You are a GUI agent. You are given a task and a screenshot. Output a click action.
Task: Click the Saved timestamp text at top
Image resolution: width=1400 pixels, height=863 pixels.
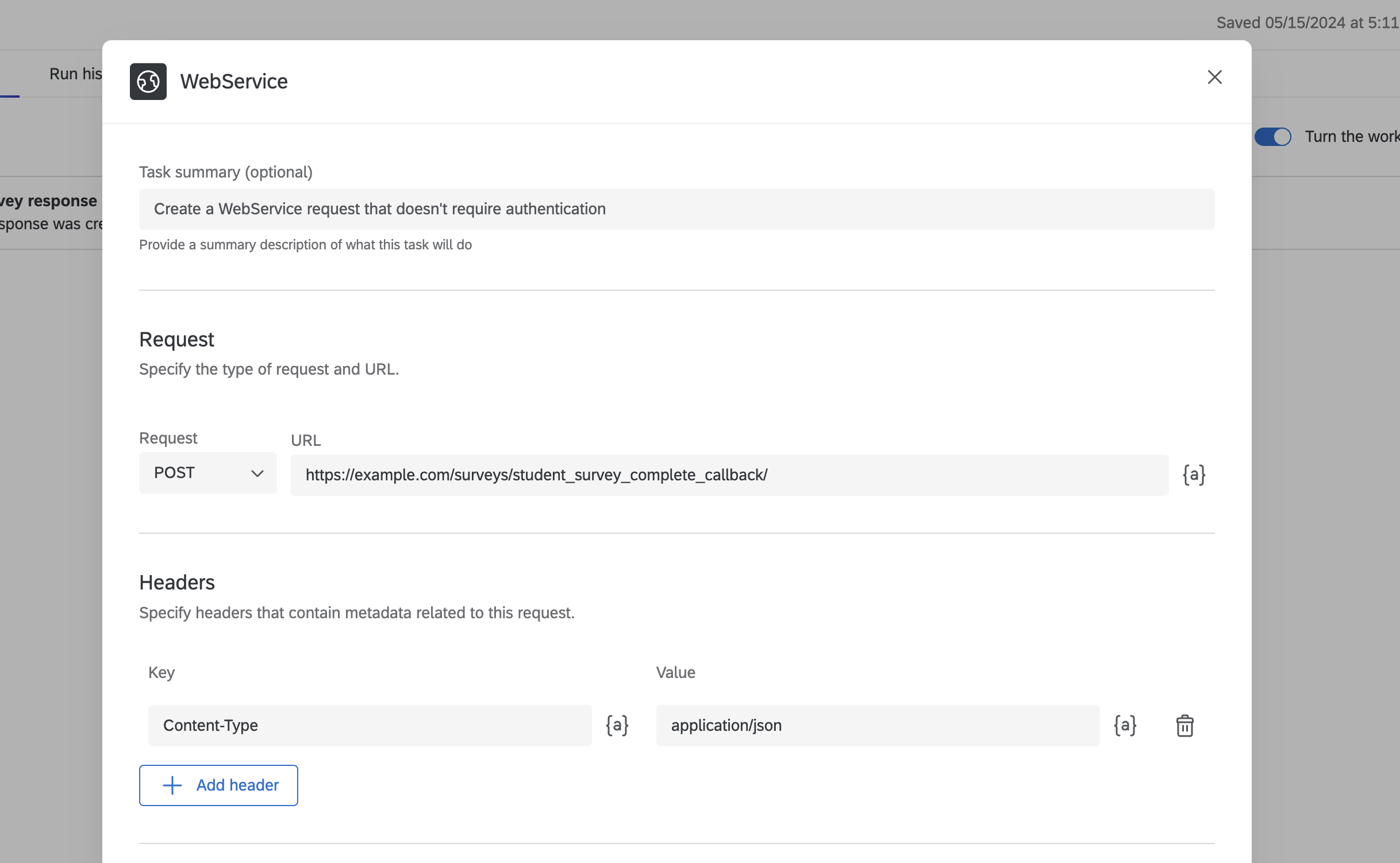[x=1307, y=23]
